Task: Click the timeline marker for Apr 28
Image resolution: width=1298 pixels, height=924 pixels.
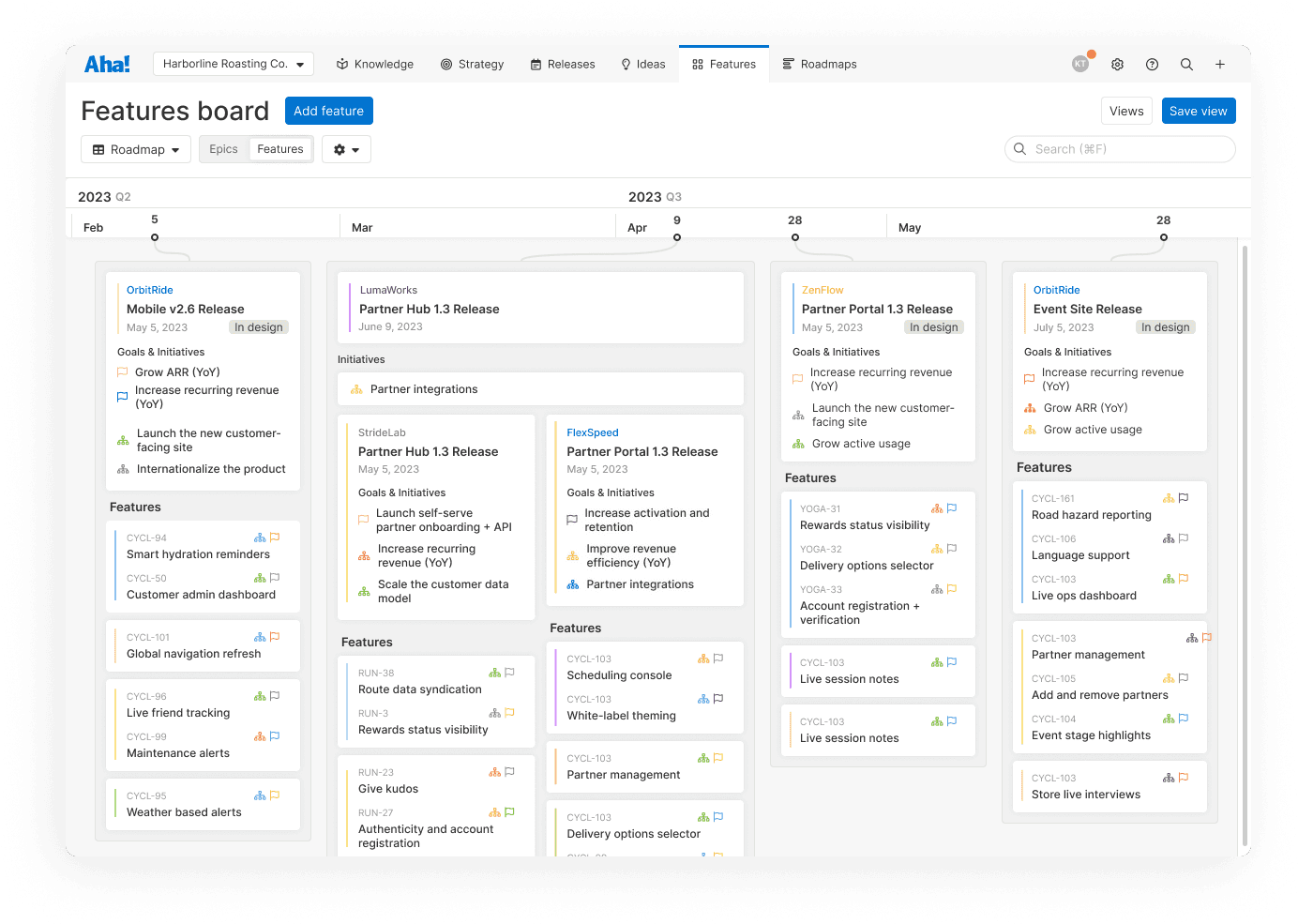Action: pos(795,237)
